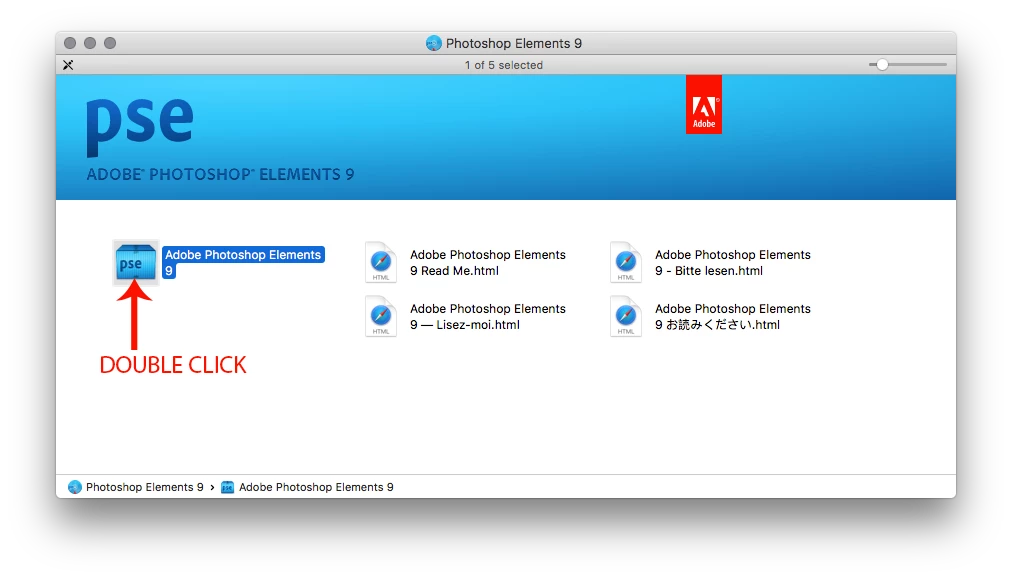Viewport: 1012px width, 578px height.
Task: Select the Lisez-moi.html file icon
Action: pyautogui.click(x=381, y=316)
